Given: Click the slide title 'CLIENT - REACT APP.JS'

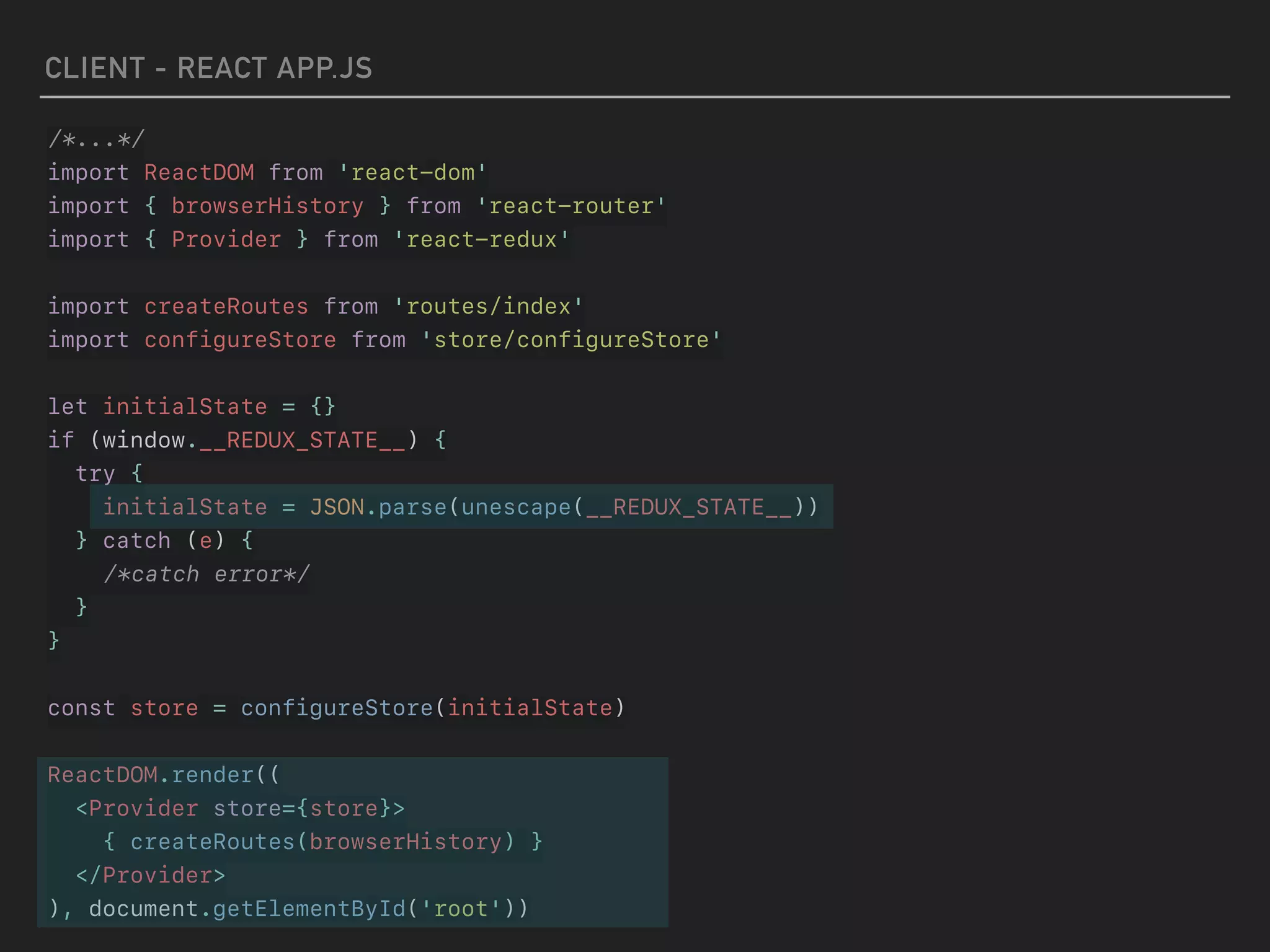Looking at the screenshot, I should click(208, 68).
